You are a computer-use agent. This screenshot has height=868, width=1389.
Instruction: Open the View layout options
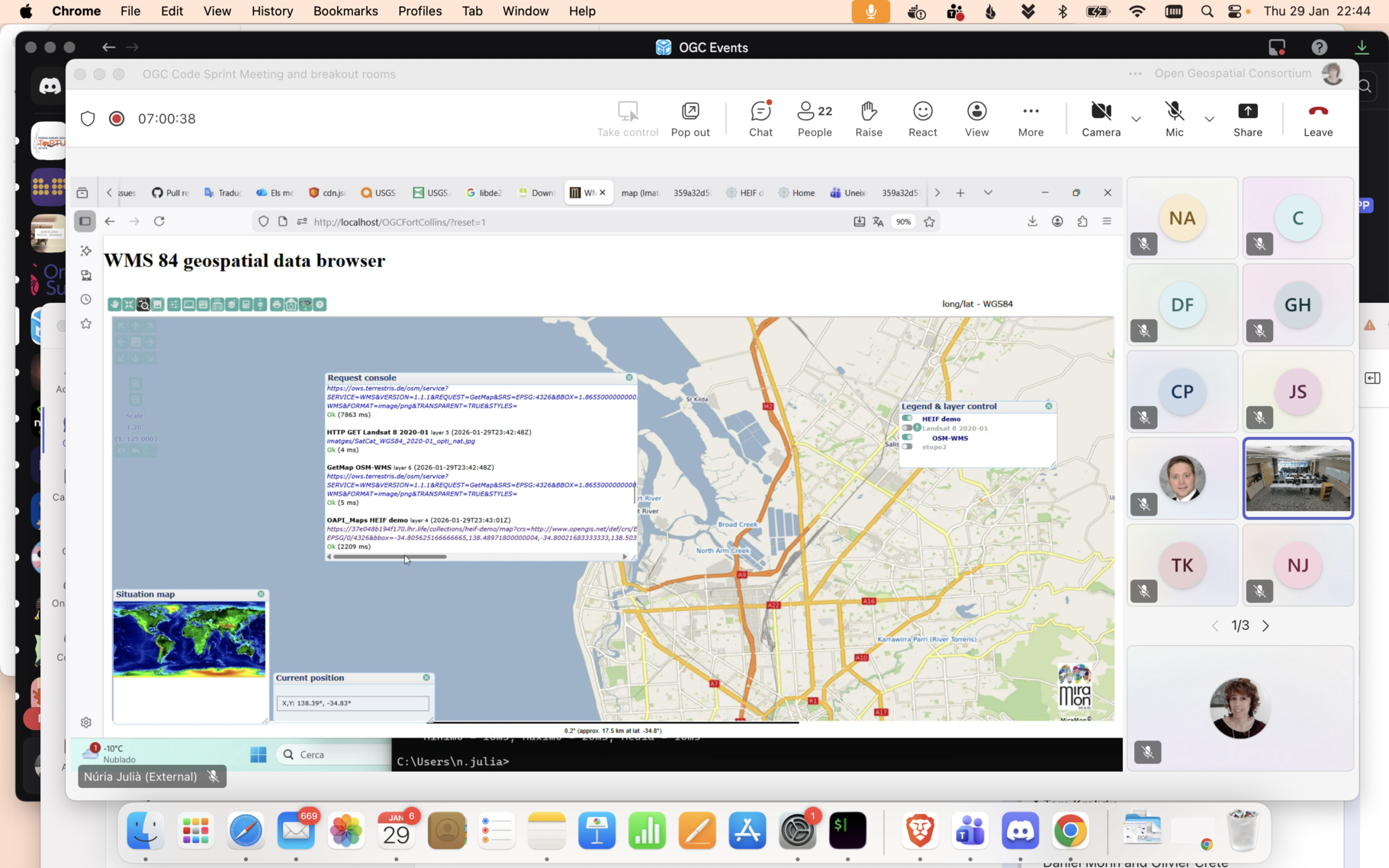[x=976, y=118]
